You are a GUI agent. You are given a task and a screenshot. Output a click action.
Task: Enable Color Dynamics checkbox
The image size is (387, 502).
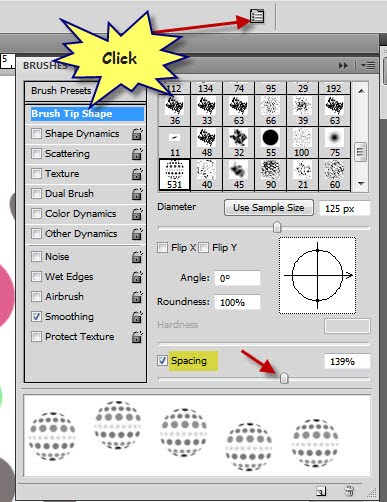pos(36,214)
